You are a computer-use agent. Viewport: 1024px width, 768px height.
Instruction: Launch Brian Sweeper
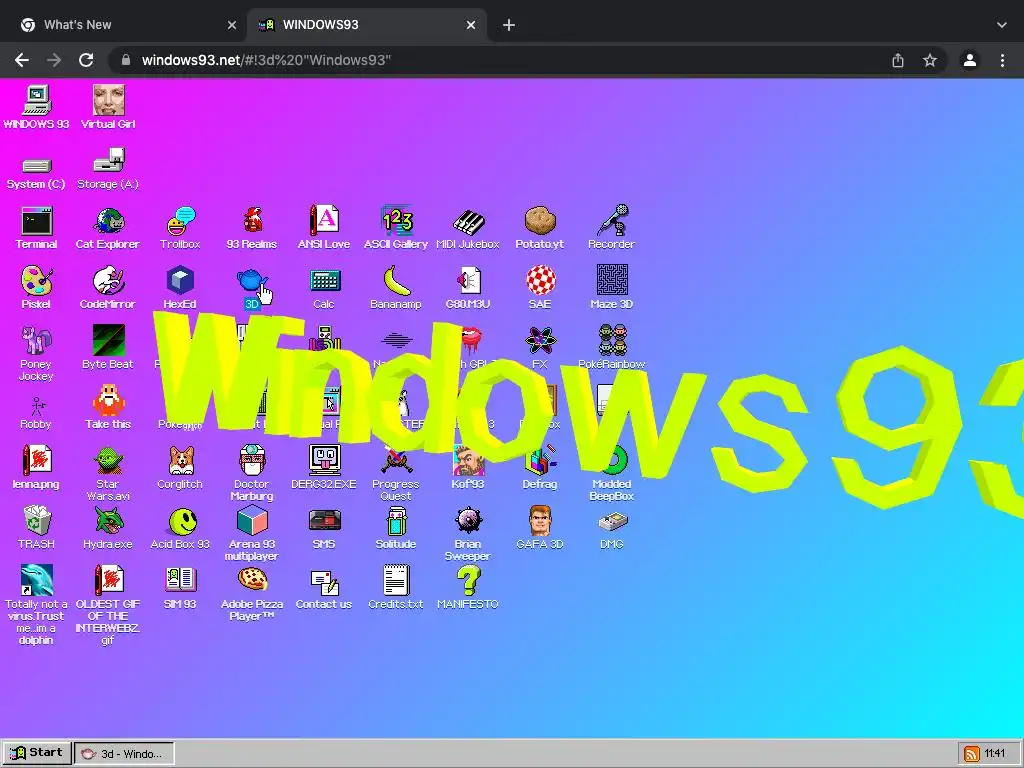(x=468, y=520)
